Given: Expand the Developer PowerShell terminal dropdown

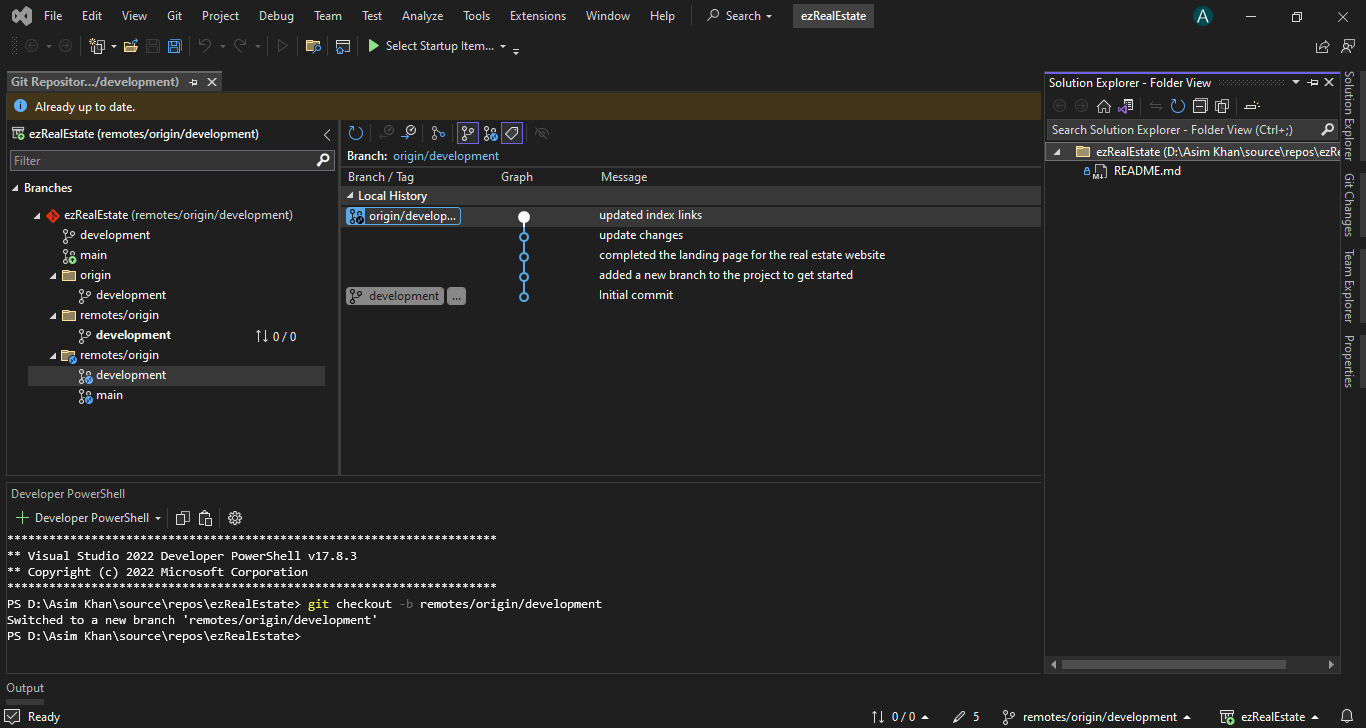Looking at the screenshot, I should coord(156,517).
